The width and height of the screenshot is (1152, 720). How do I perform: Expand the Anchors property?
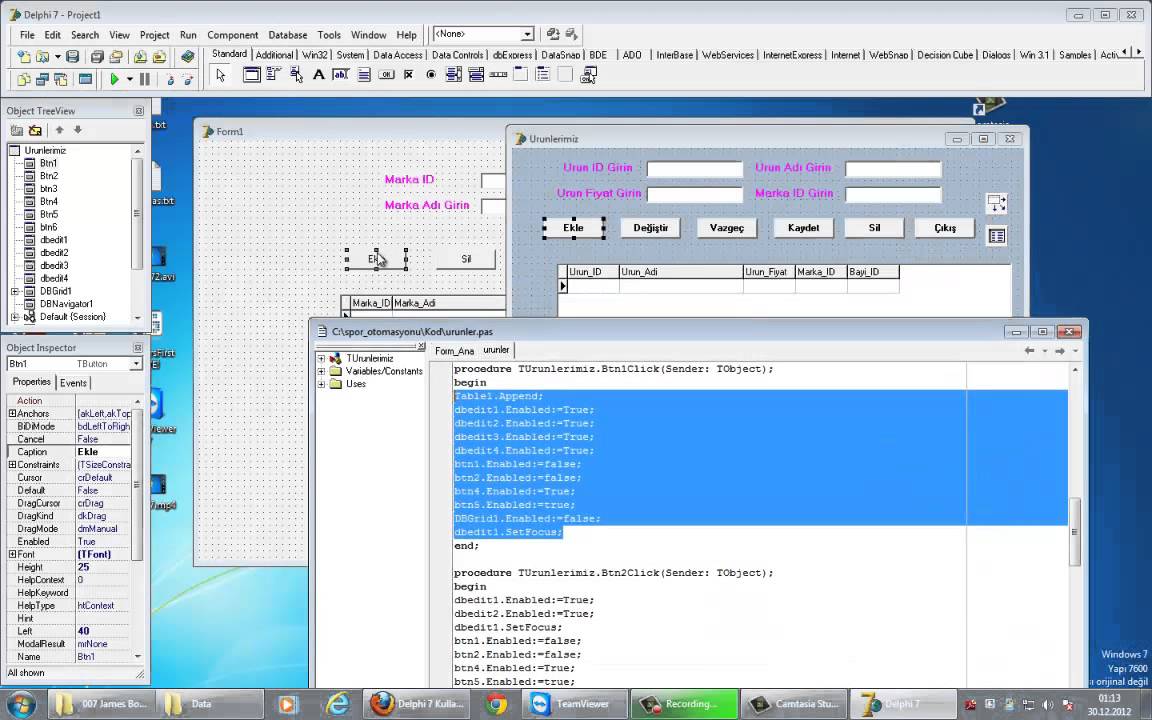12,414
